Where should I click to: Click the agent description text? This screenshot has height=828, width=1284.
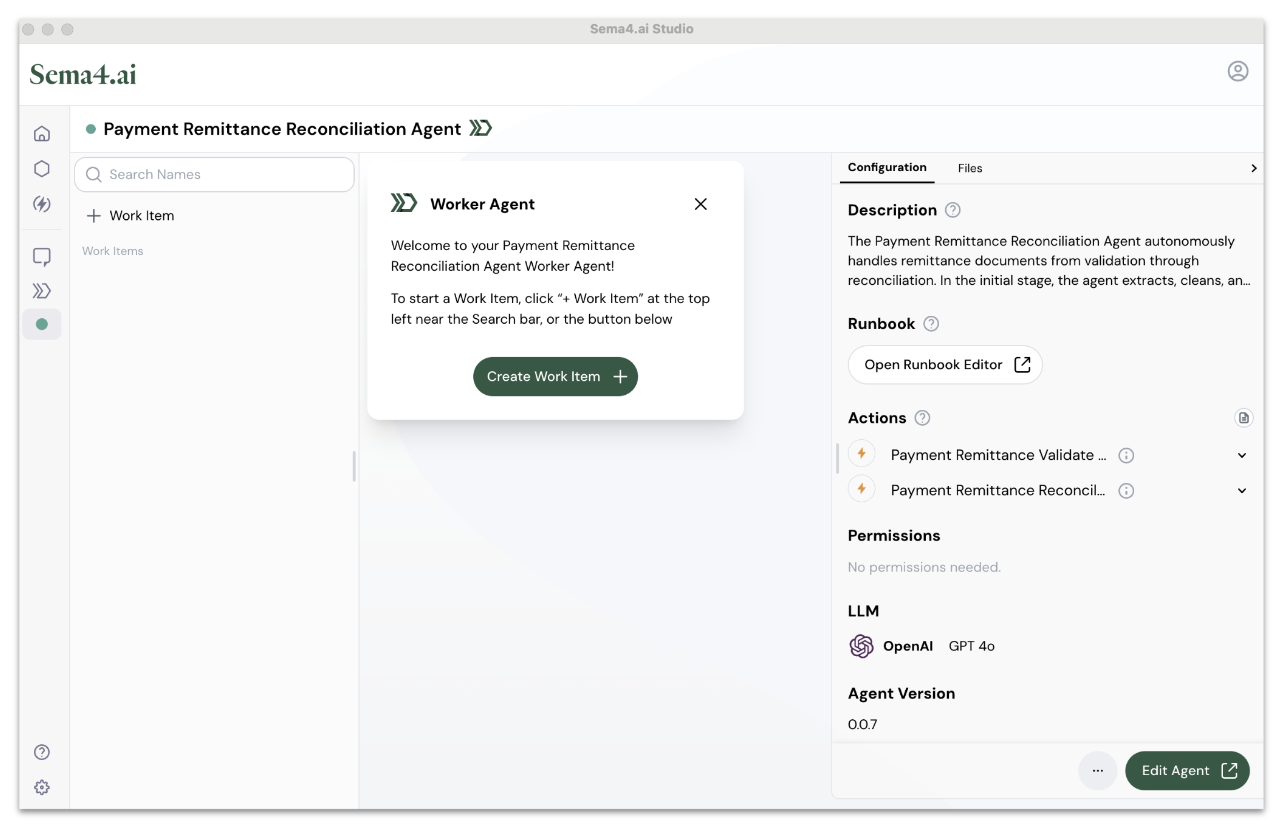[x=1049, y=261]
